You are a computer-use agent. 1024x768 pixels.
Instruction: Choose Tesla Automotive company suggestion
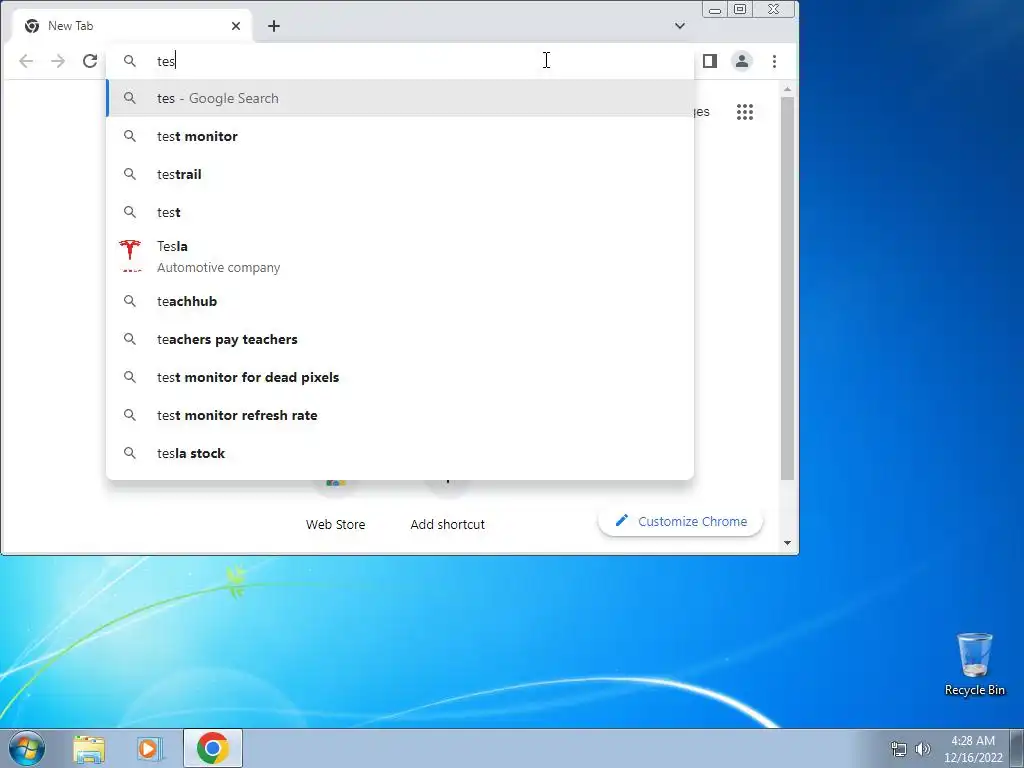(x=400, y=256)
